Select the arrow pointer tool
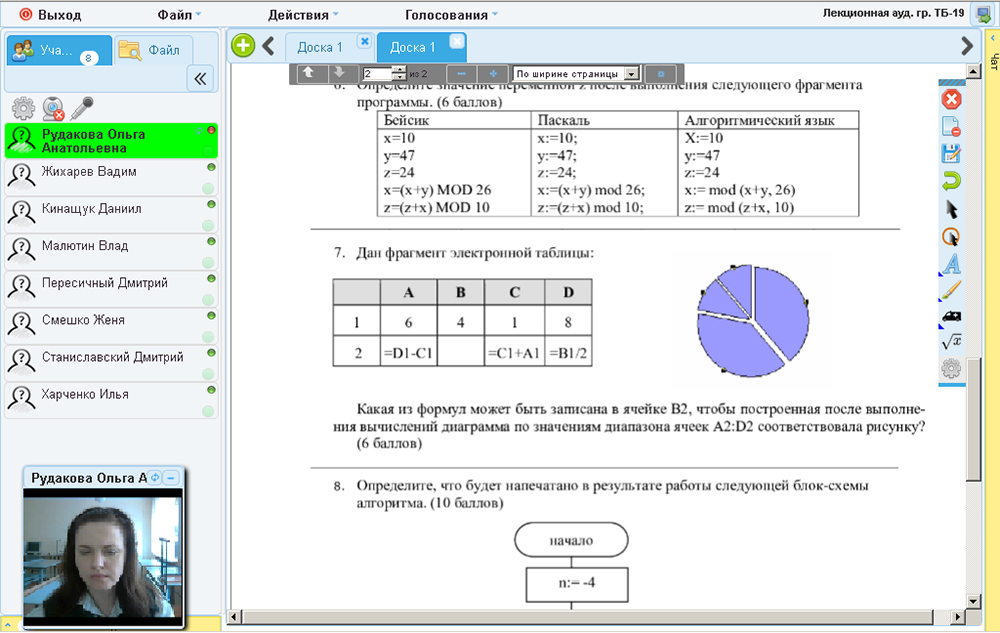Image resolution: width=1000 pixels, height=633 pixels. [951, 209]
